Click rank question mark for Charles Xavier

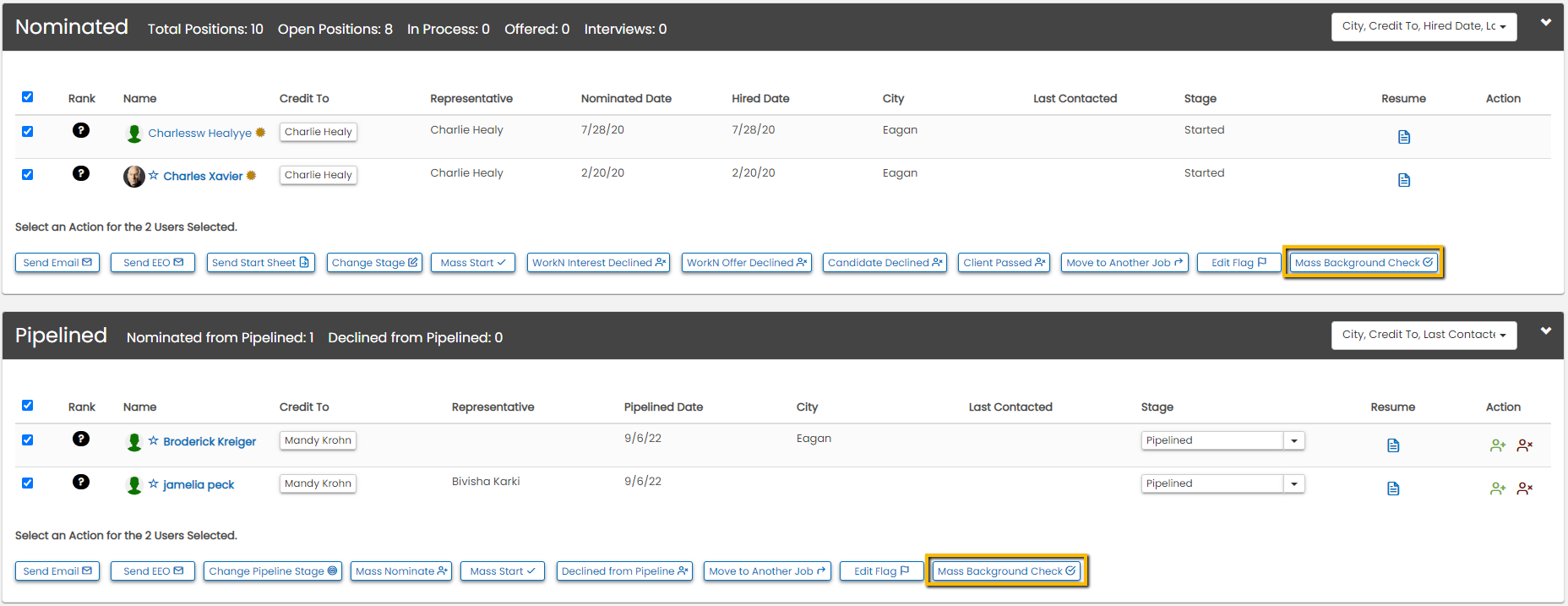pyautogui.click(x=81, y=173)
